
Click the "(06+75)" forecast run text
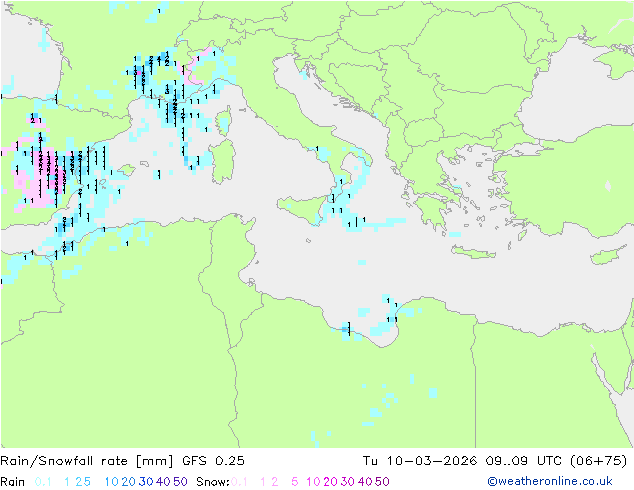[598, 461]
